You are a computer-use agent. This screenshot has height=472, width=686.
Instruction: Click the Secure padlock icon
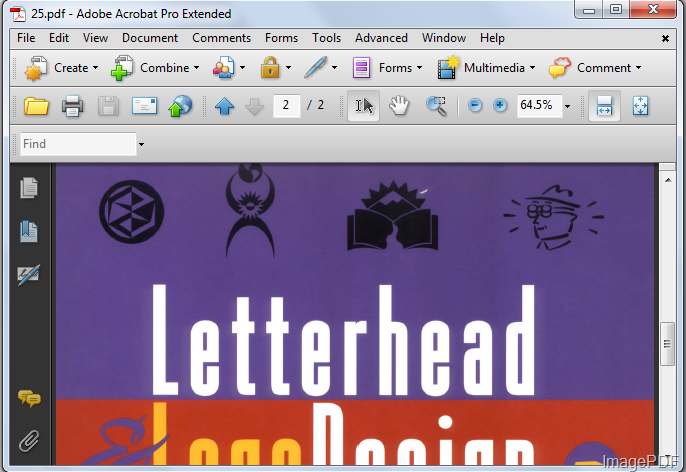[x=270, y=68]
